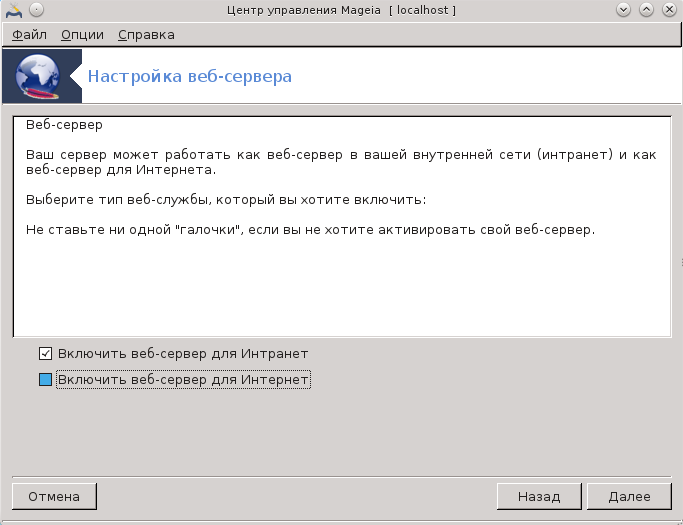This screenshot has width=683, height=525.
Task: Click the Настройка веб-сервера heading
Action: 190,76
